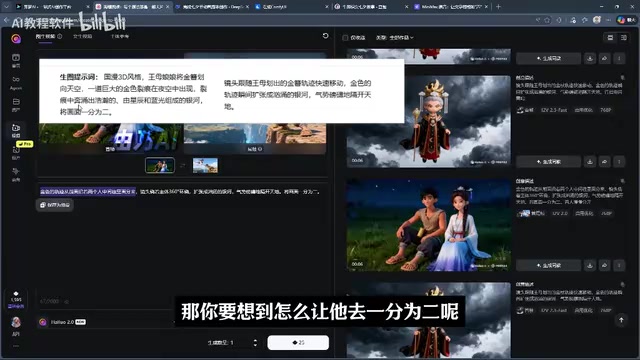Click the scroll to top arrow button

coord(621,320)
